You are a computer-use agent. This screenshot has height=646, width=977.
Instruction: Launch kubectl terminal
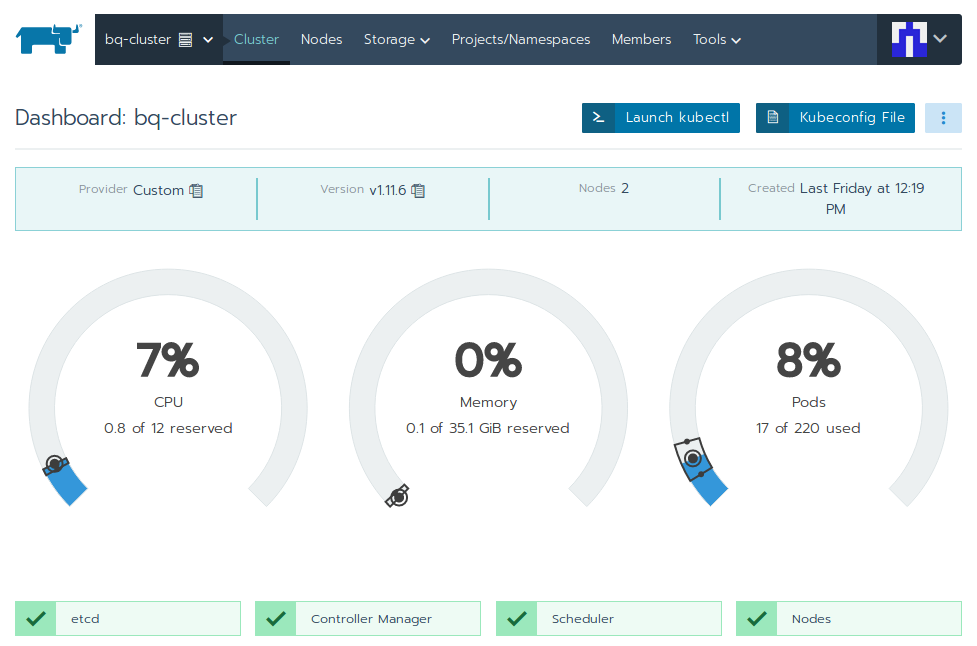pos(661,117)
